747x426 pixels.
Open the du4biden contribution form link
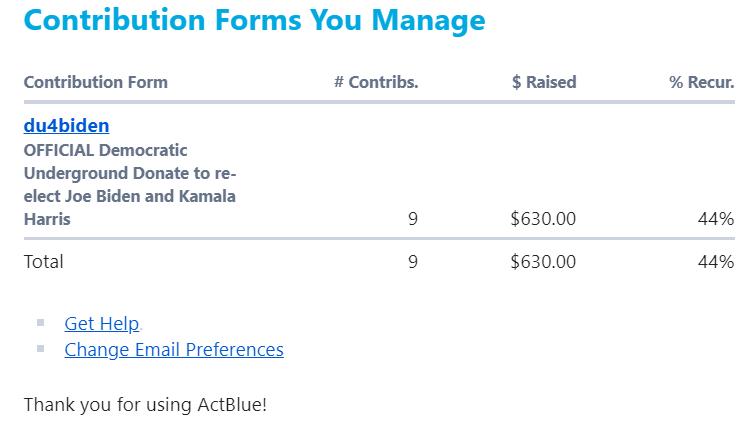pos(66,126)
